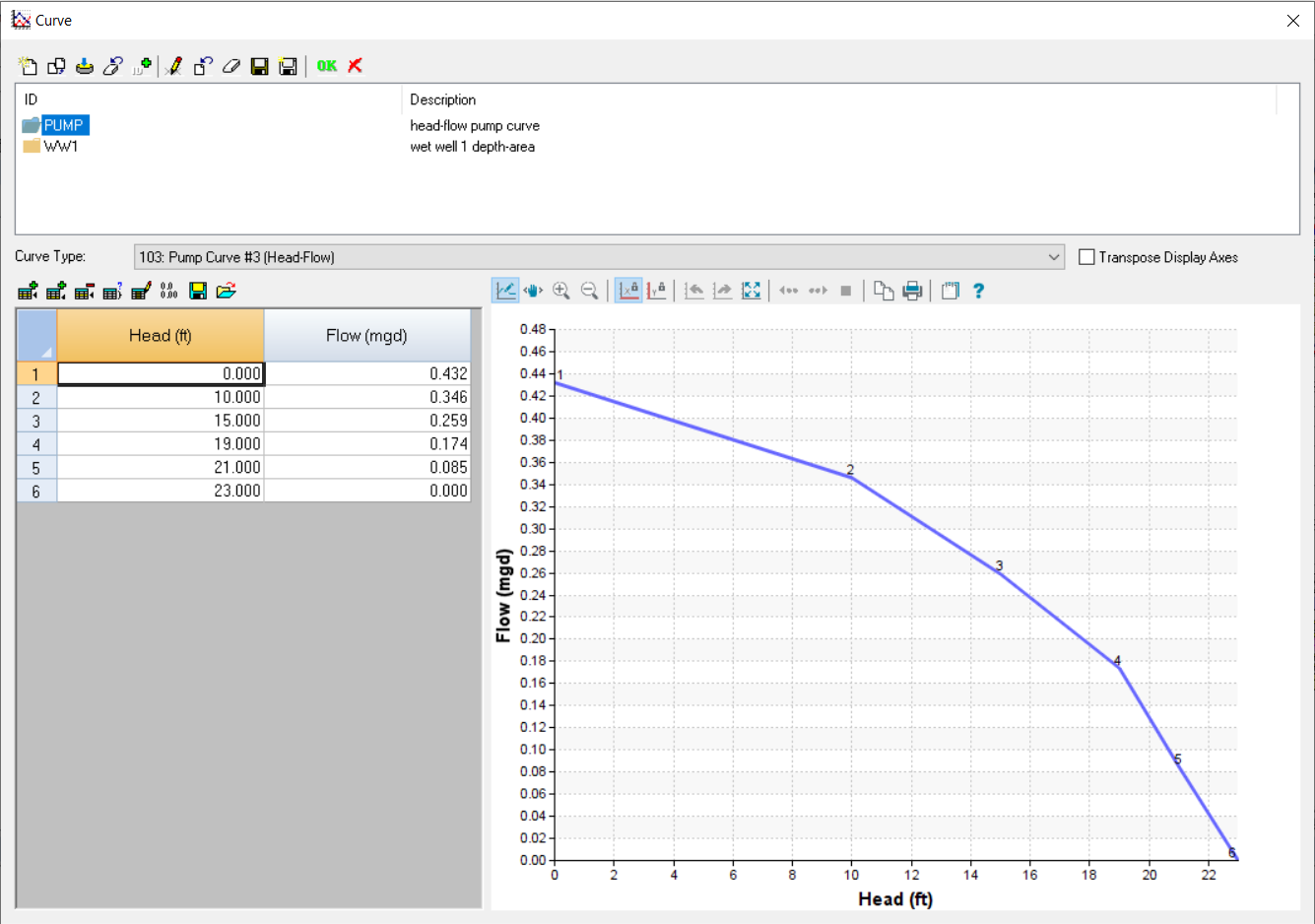Click the Head cell with value 21.000
The width and height of the screenshot is (1315, 924).
pyautogui.click(x=161, y=467)
